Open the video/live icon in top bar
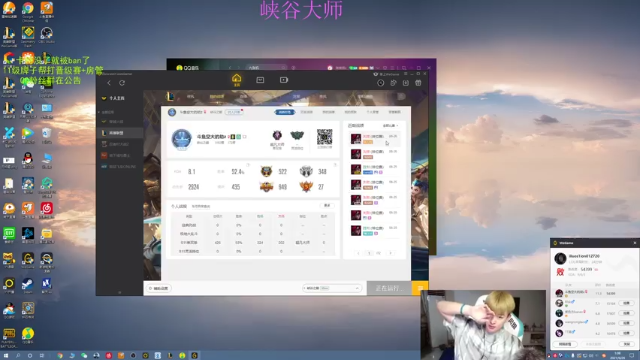This screenshot has height=360, width=640. tap(284, 80)
